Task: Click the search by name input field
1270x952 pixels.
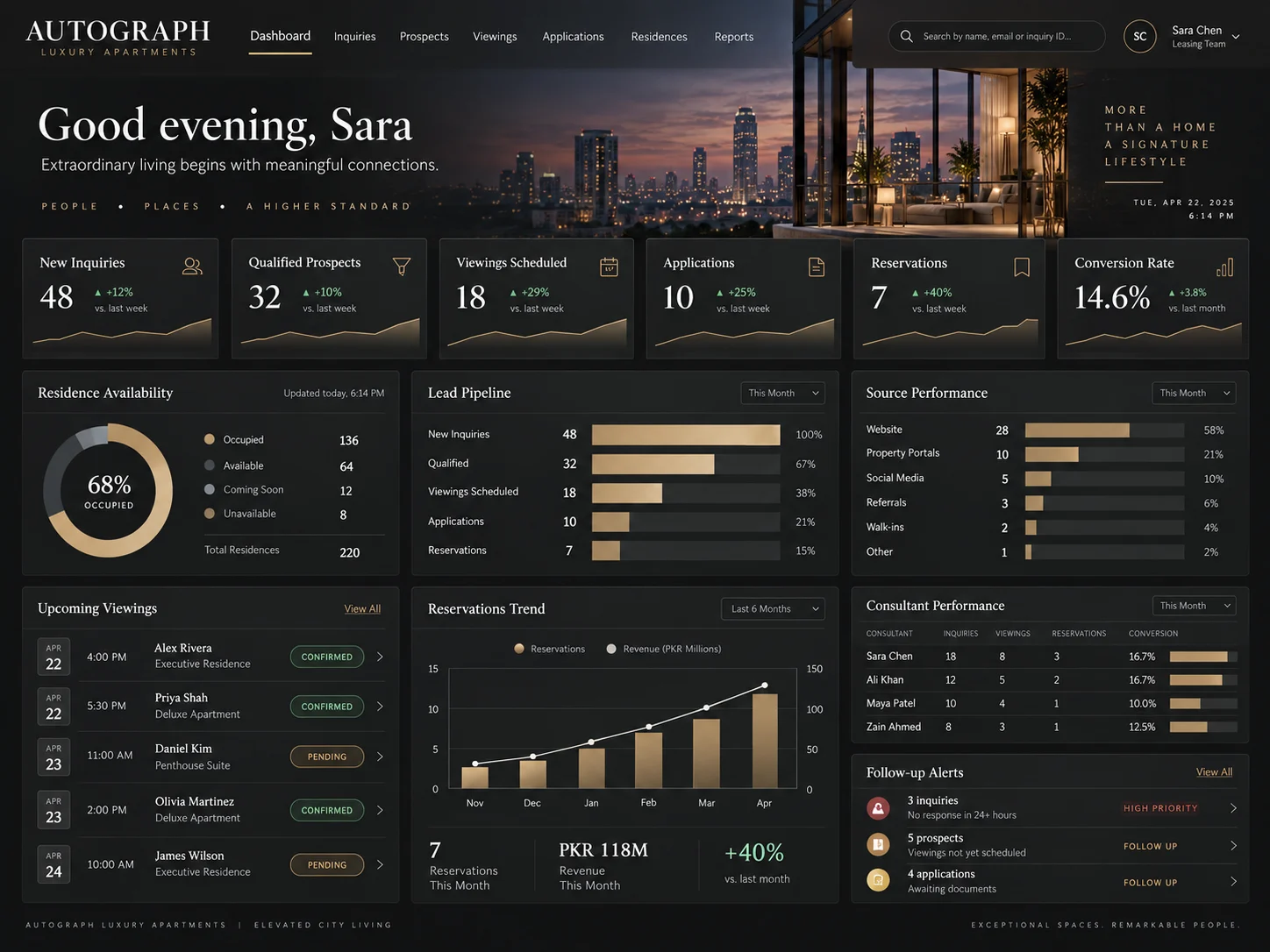Action: pyautogui.click(x=997, y=37)
